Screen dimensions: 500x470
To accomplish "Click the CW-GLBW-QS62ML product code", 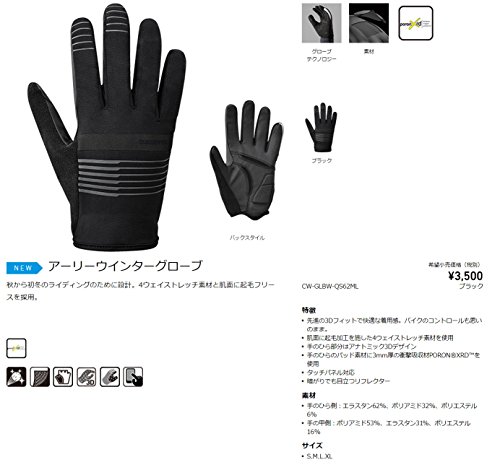I will (x=330, y=286).
